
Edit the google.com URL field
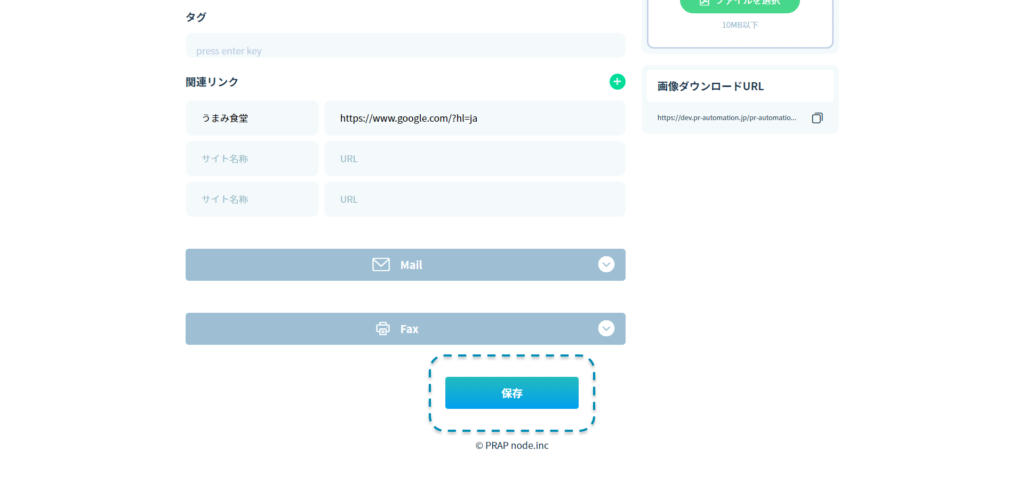tap(474, 118)
